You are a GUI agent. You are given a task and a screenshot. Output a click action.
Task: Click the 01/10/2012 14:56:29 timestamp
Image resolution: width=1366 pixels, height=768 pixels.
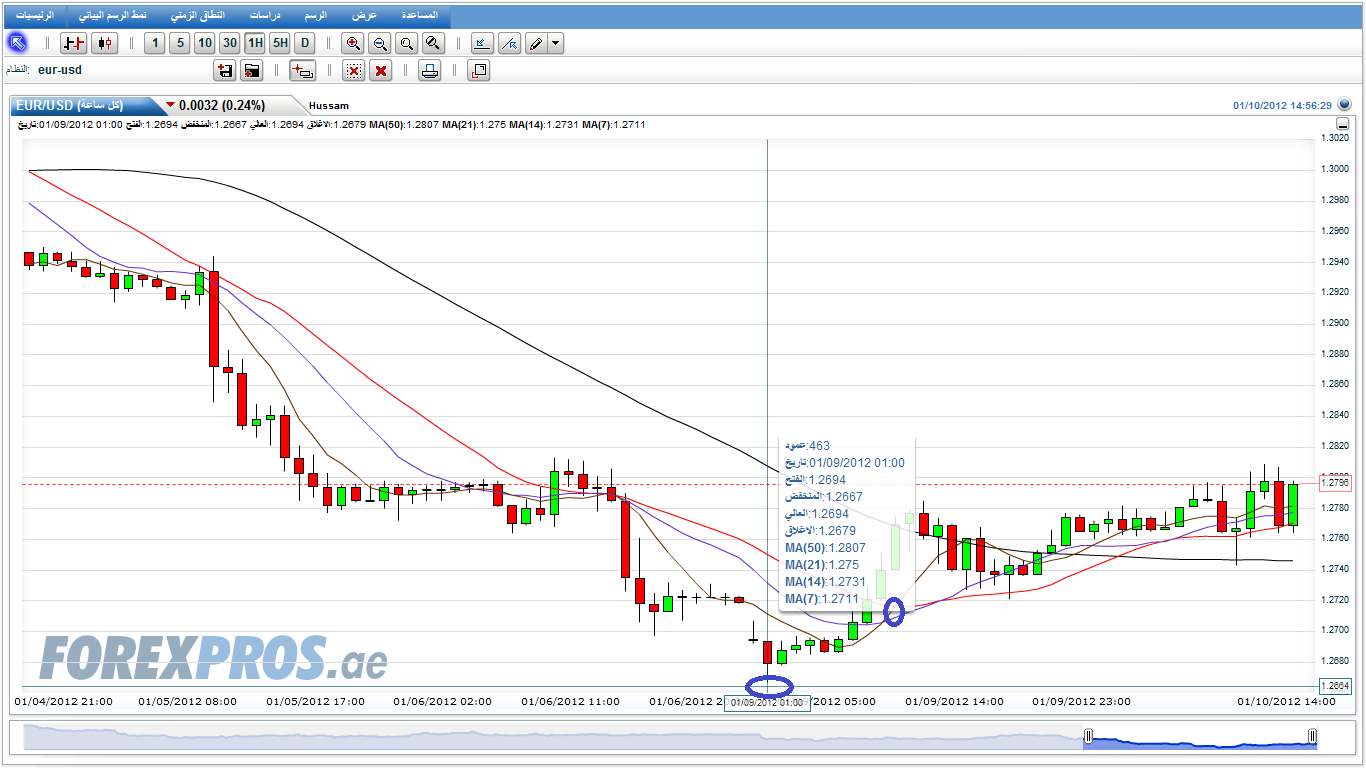click(x=1282, y=105)
